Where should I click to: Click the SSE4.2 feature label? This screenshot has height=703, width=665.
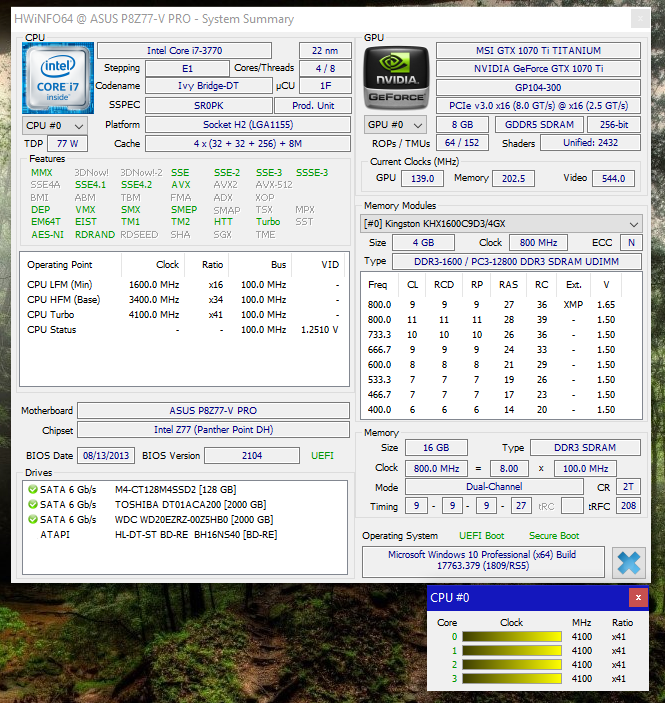[x=136, y=185]
